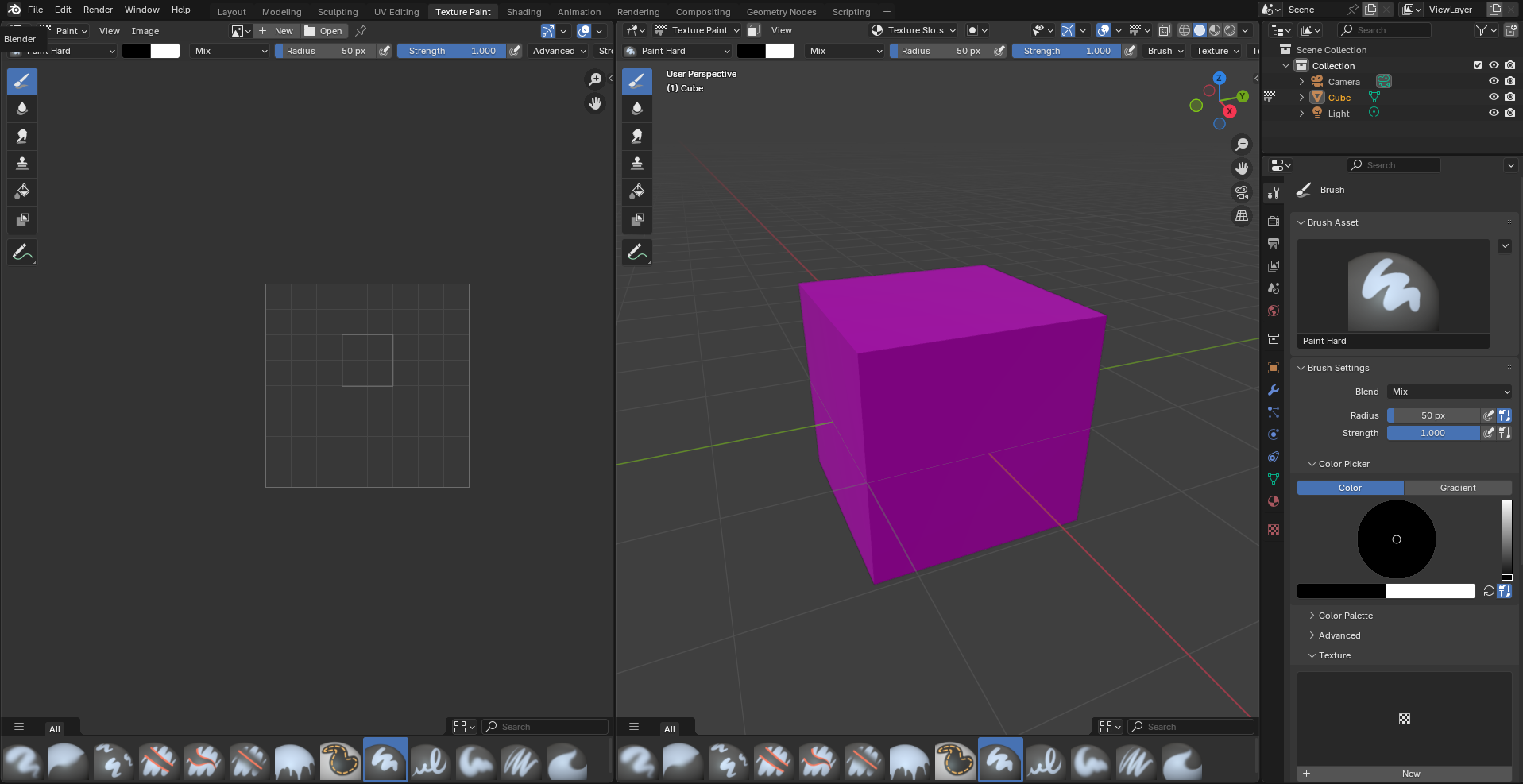This screenshot has height=784, width=1523.
Task: Toggle camera view icon in 3D viewport
Action: [1241, 192]
